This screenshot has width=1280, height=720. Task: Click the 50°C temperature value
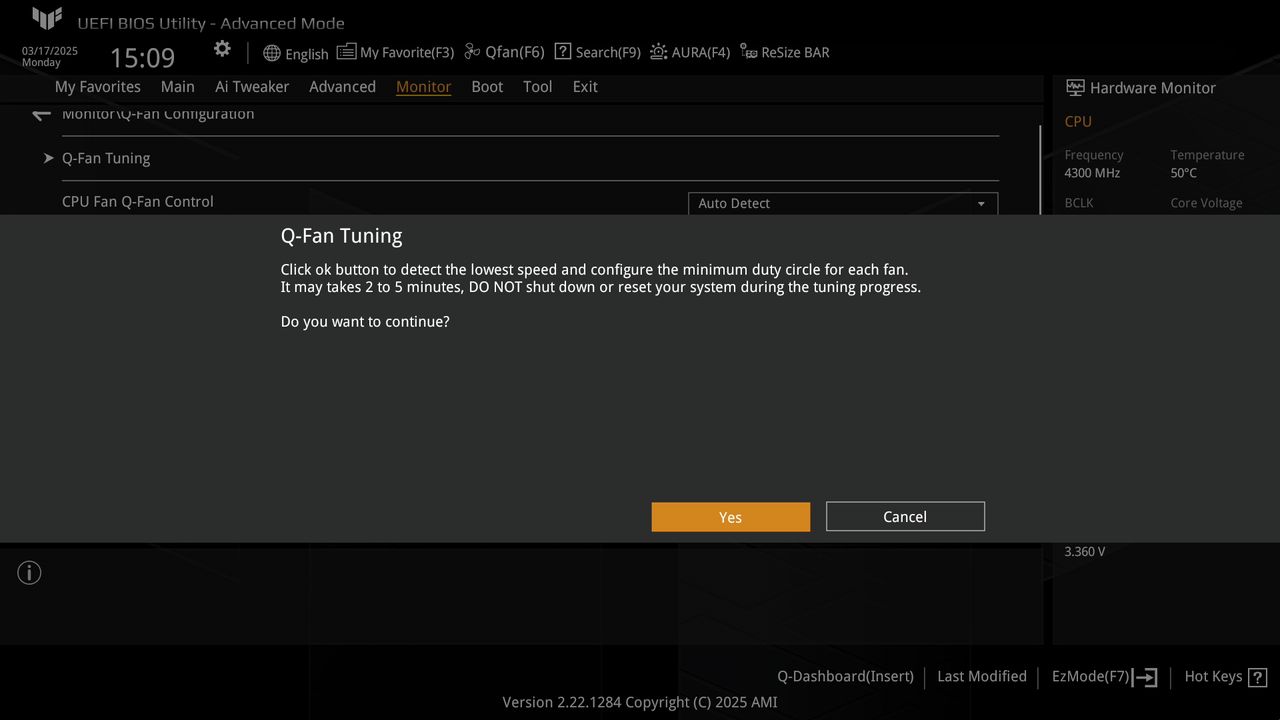(1184, 173)
